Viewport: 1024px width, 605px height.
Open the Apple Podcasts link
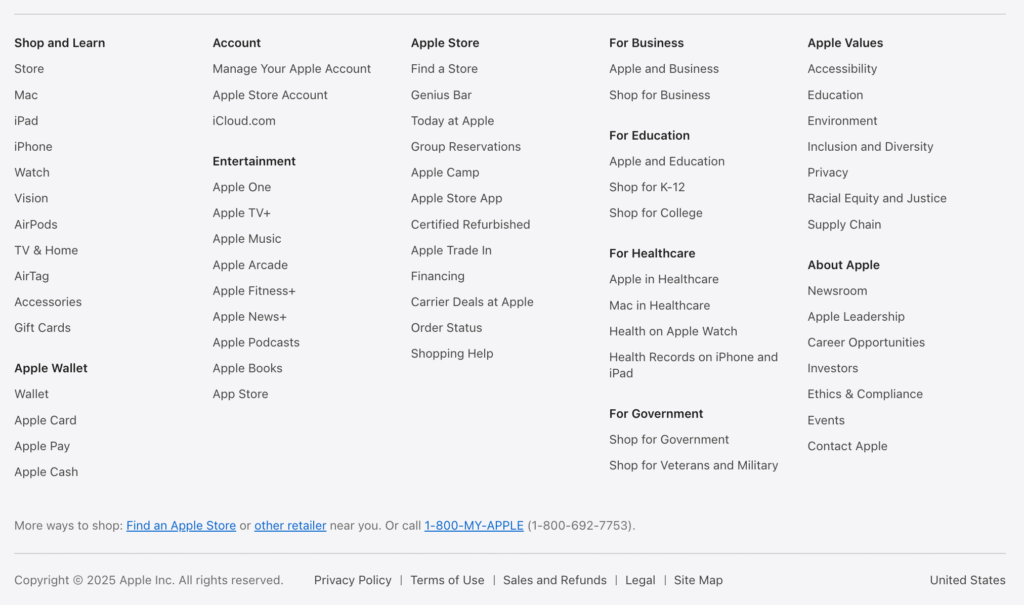(256, 342)
